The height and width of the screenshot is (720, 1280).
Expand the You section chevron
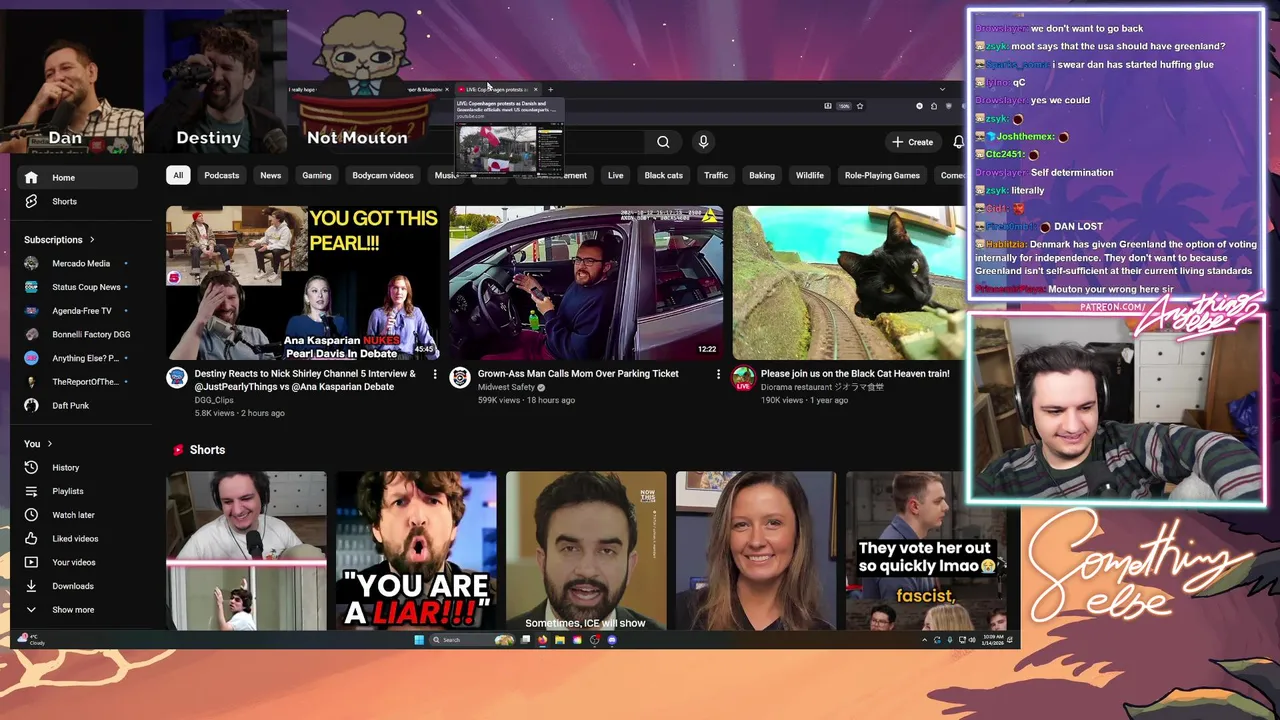49,444
